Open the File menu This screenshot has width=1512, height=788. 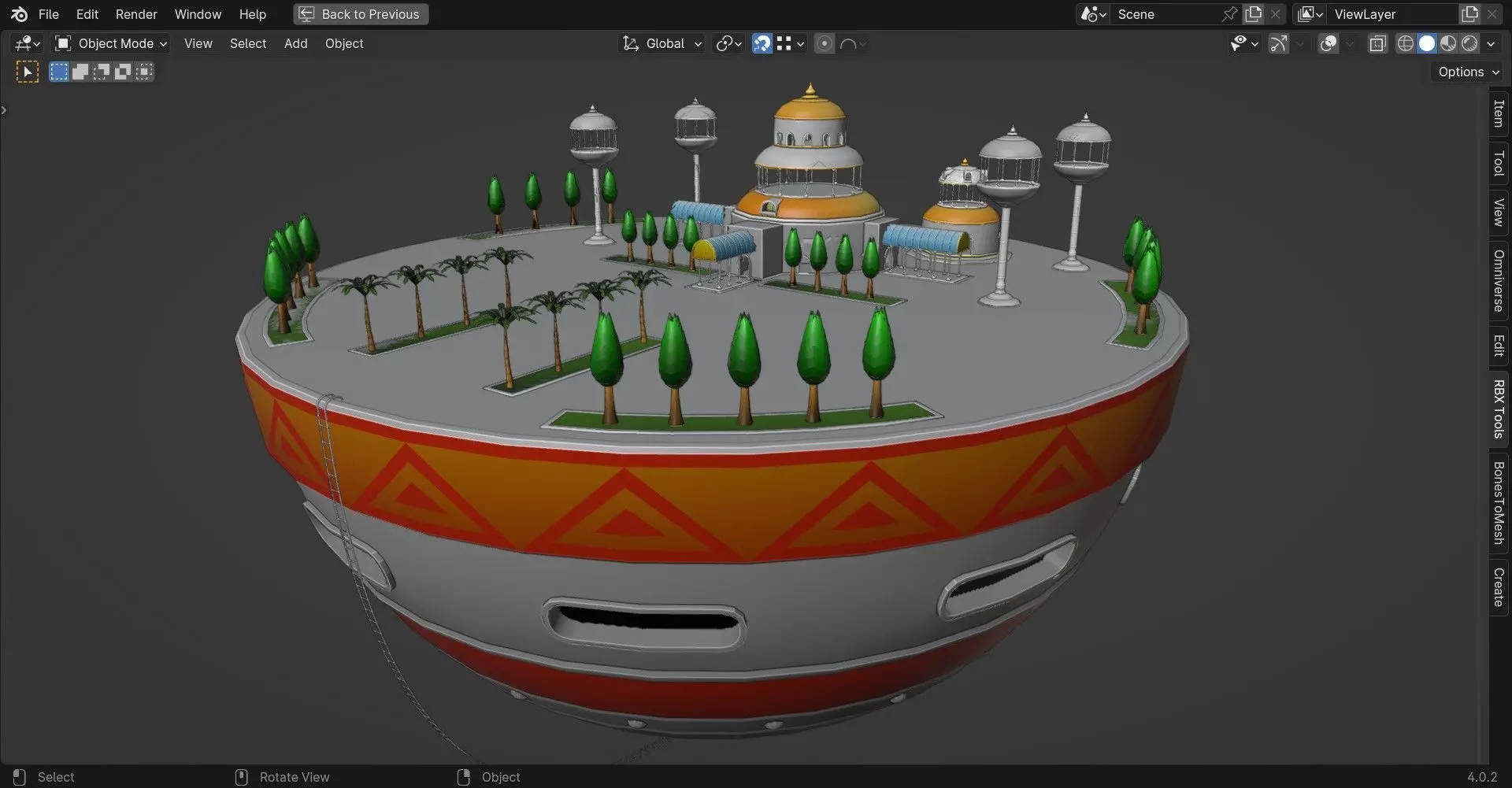pos(49,14)
